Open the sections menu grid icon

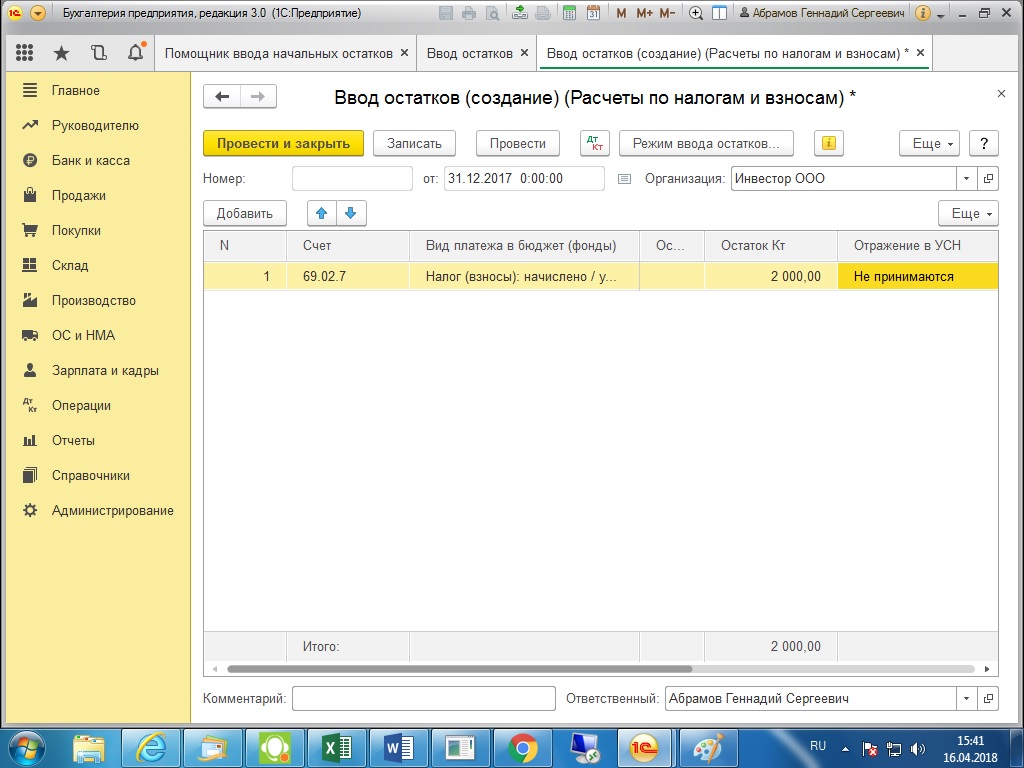point(25,53)
